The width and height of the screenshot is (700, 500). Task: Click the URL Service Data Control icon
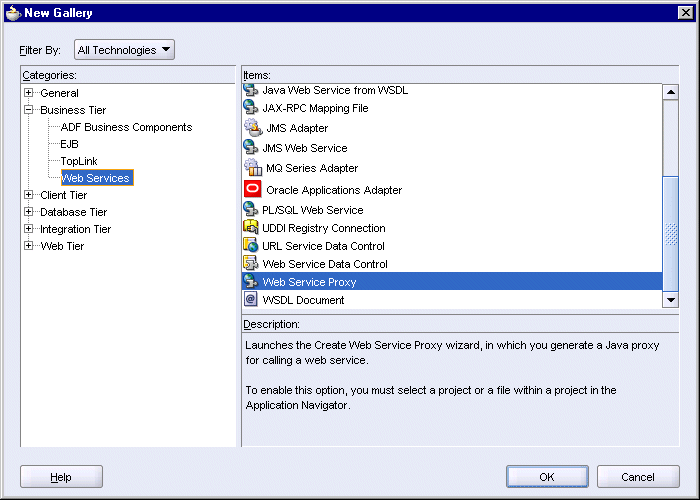pyautogui.click(x=250, y=245)
